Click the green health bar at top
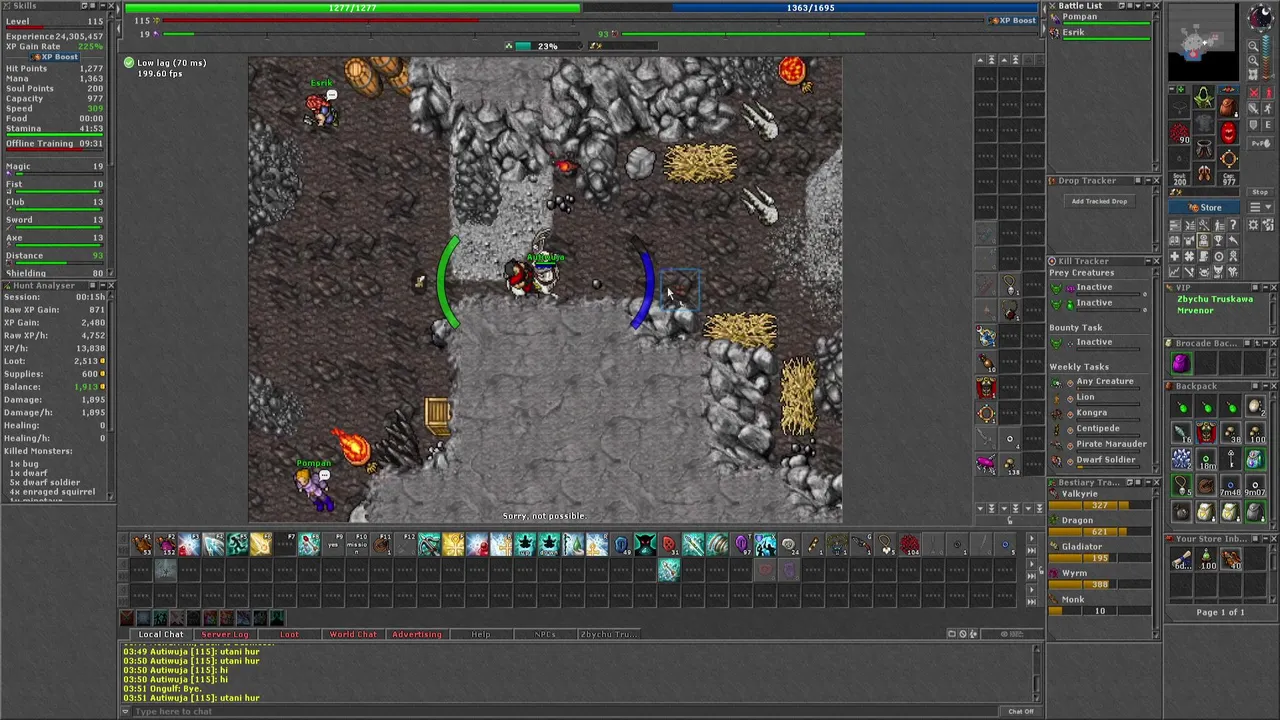The image size is (1280, 720). [x=352, y=8]
